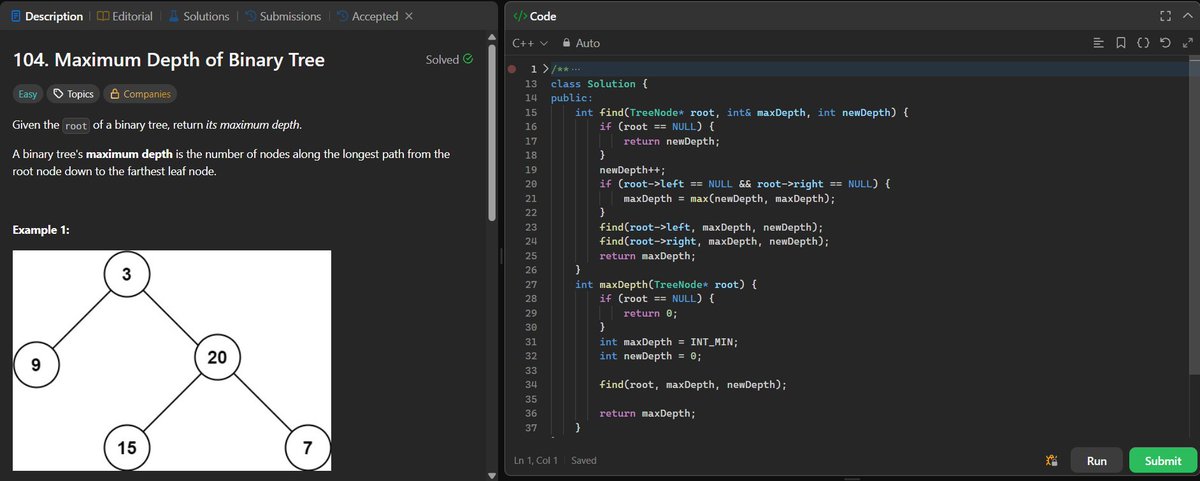The height and width of the screenshot is (481, 1200).
Task: Click the Run button
Action: pos(1096,461)
